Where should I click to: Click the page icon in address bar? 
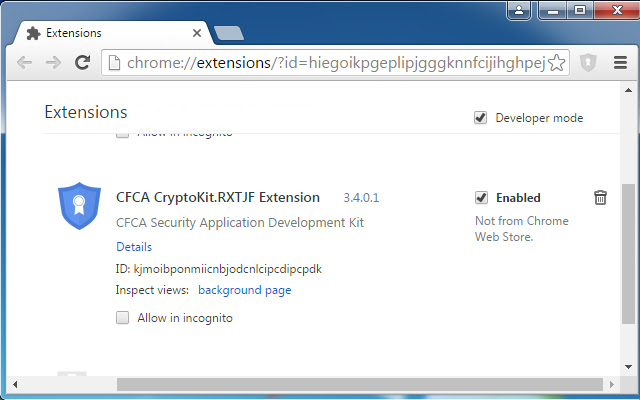tap(114, 63)
